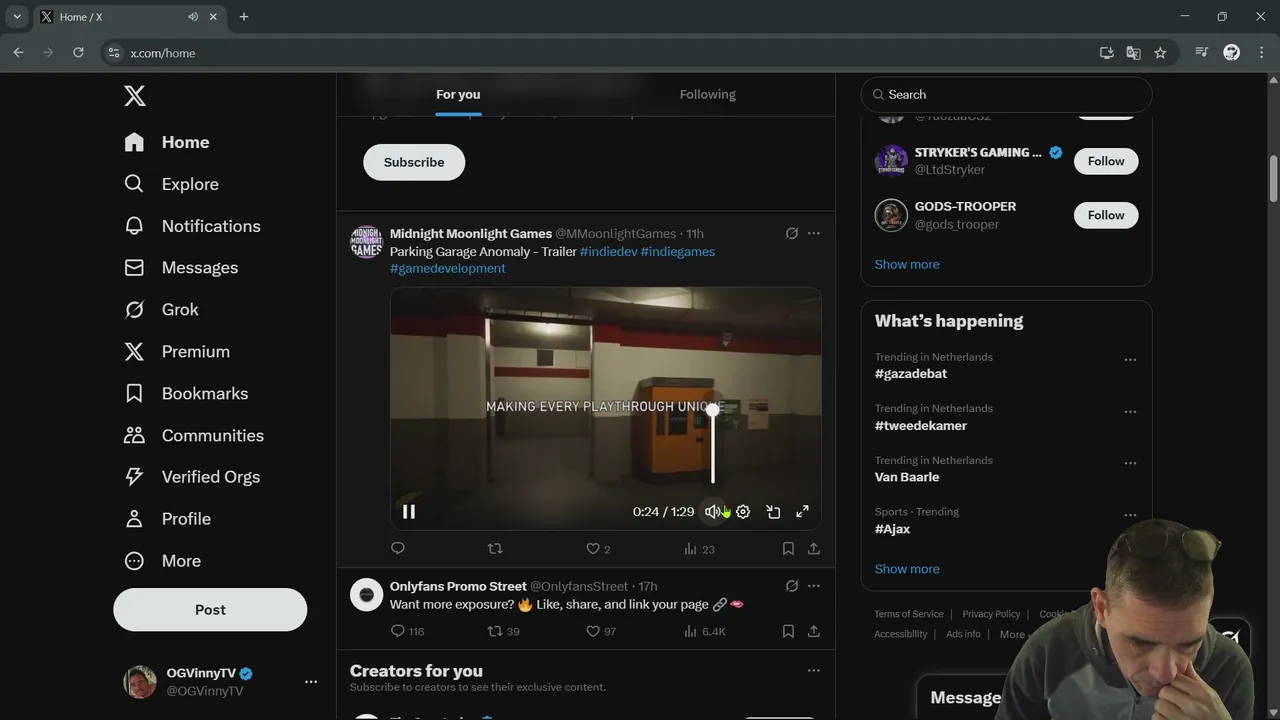The width and height of the screenshot is (1280, 720).
Task: Click the X logo in sidebar
Action: [x=135, y=96]
